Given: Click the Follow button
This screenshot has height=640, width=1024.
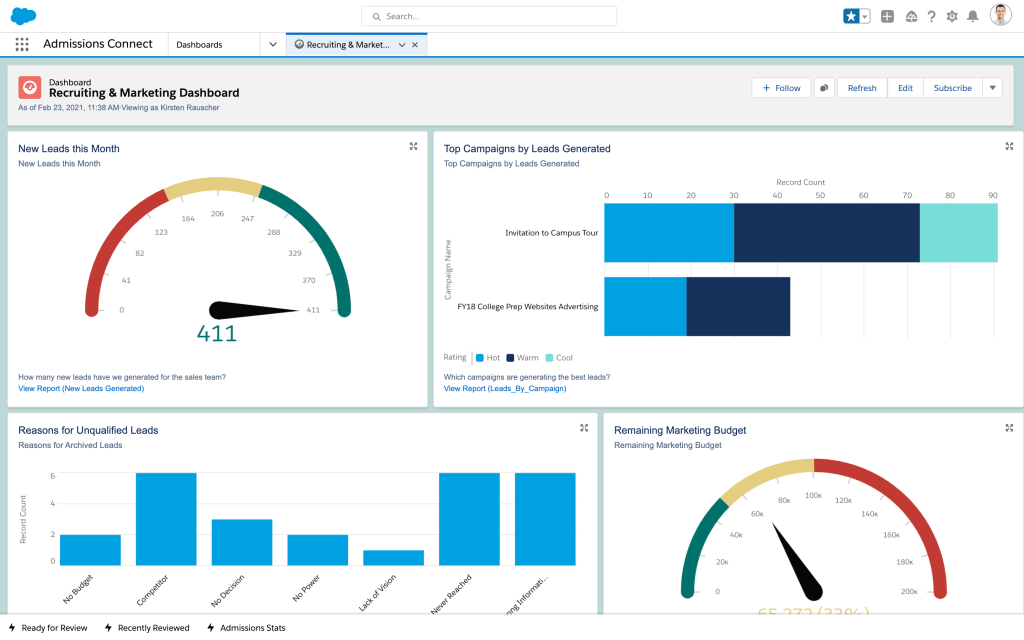Looking at the screenshot, I should pyautogui.click(x=781, y=88).
